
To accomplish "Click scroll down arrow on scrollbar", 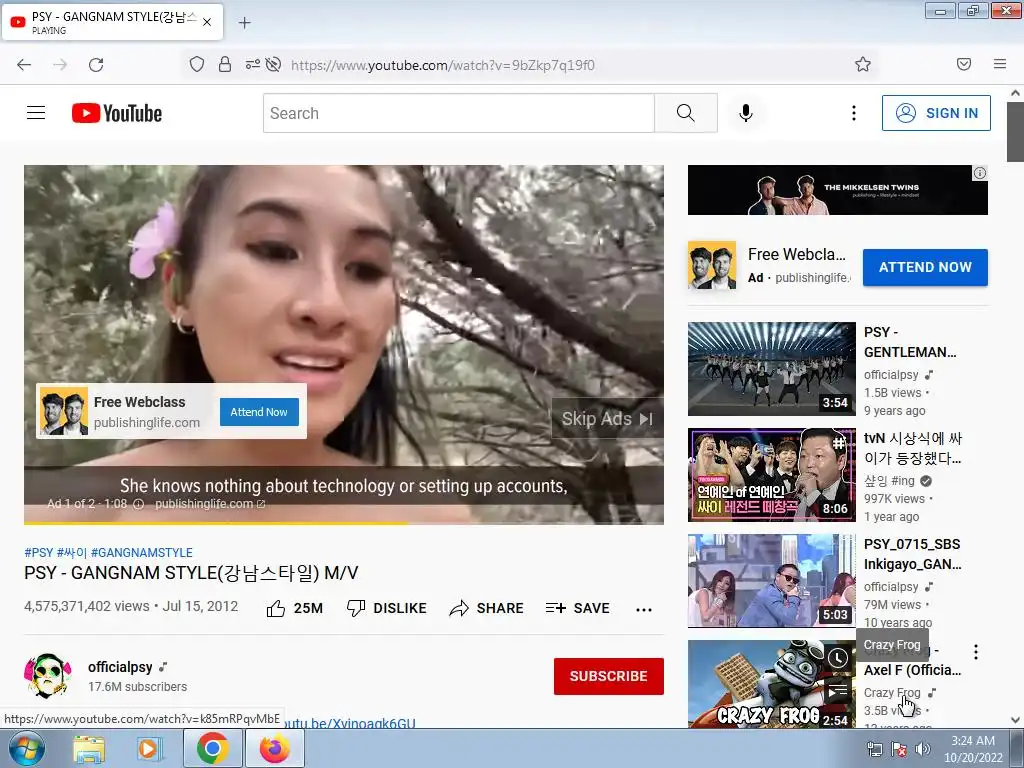I will [1015, 720].
